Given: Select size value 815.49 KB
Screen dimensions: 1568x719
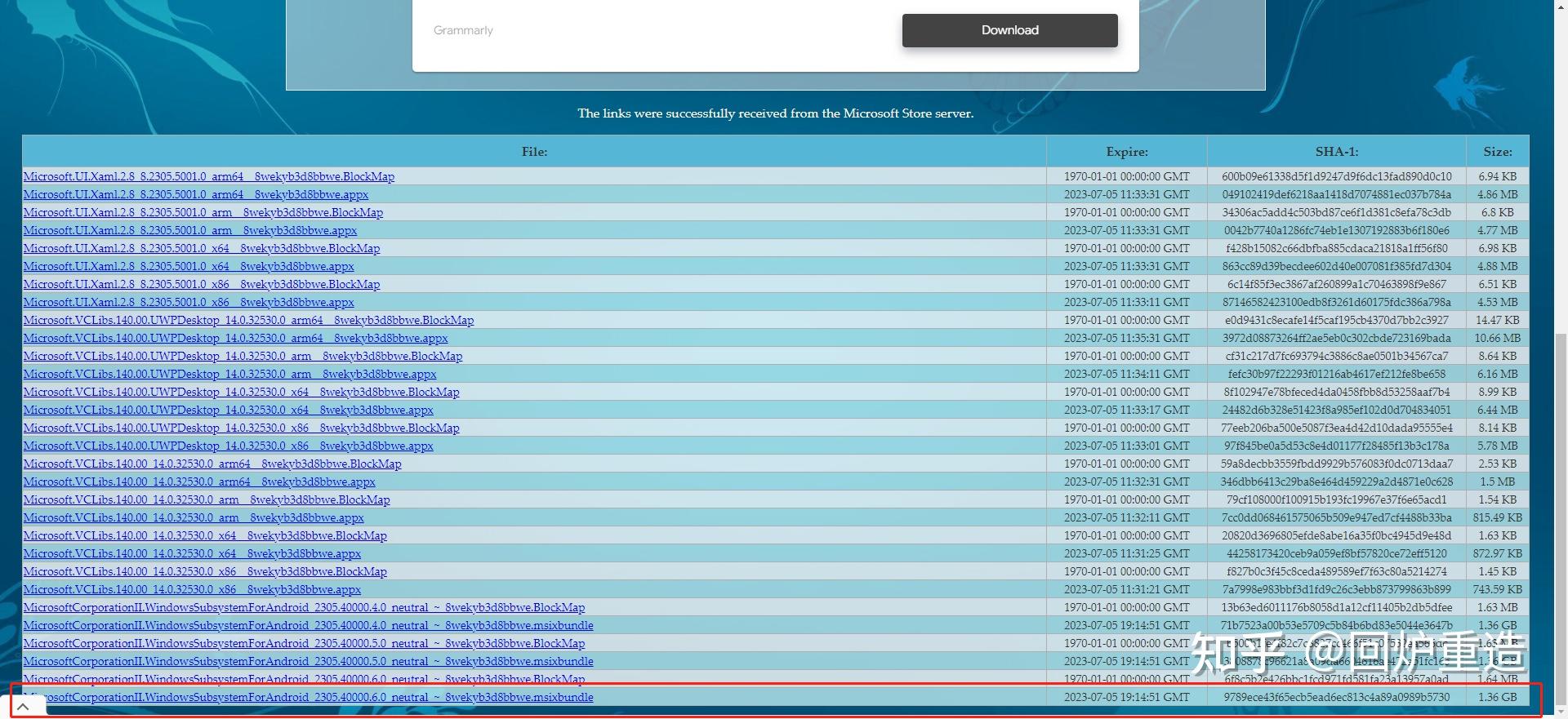Looking at the screenshot, I should point(1498,517).
